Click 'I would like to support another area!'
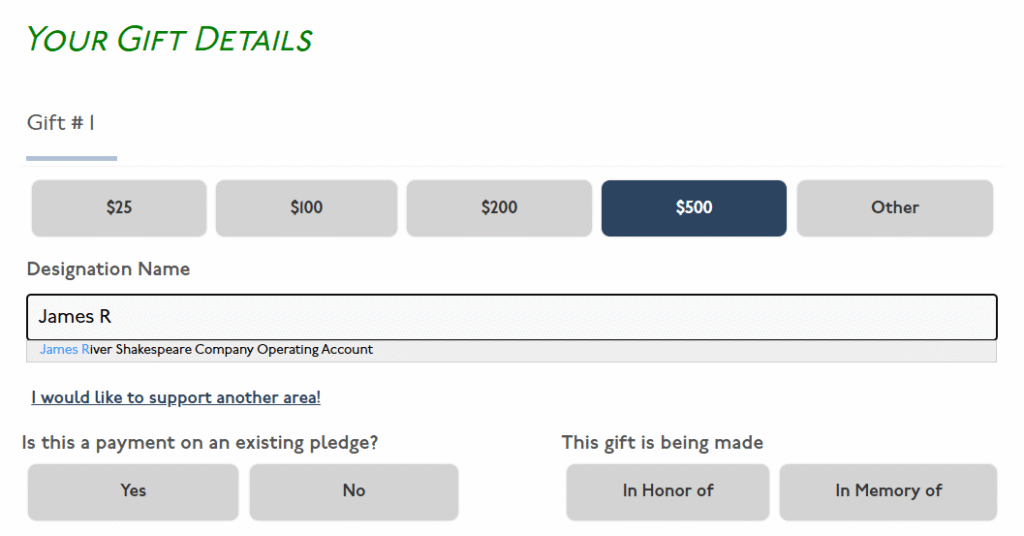 176,398
